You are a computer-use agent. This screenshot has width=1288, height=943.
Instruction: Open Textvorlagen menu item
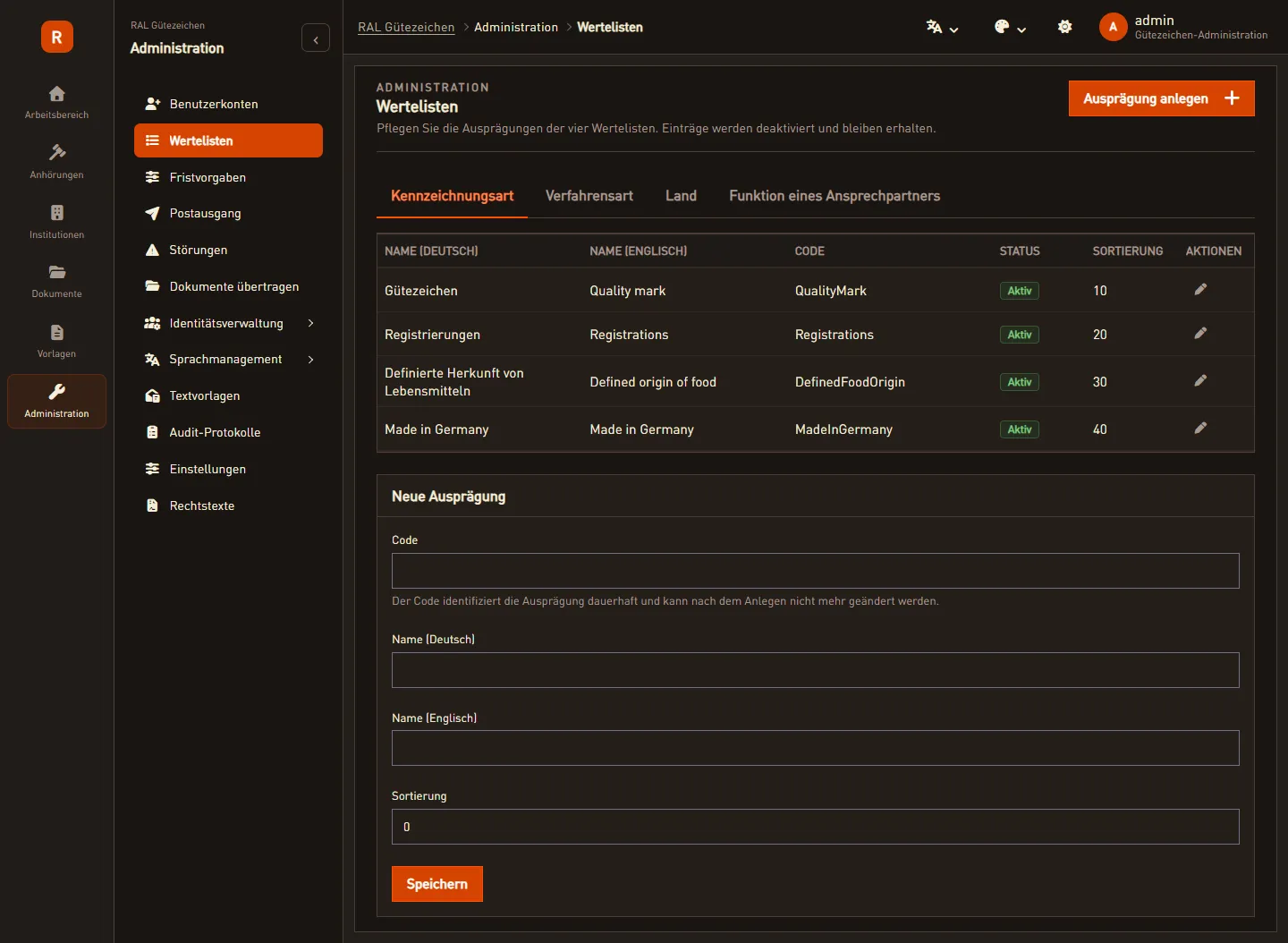228,395
